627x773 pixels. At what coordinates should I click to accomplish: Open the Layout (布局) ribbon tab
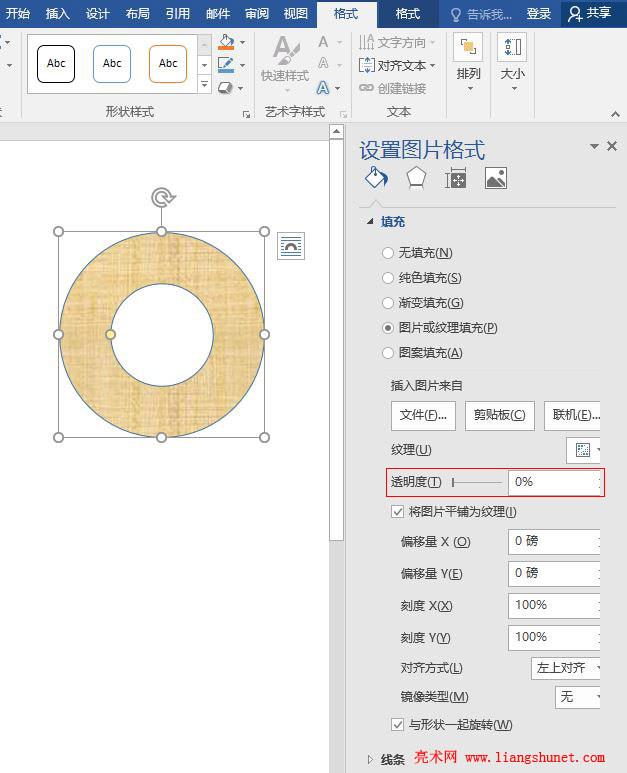coord(137,14)
